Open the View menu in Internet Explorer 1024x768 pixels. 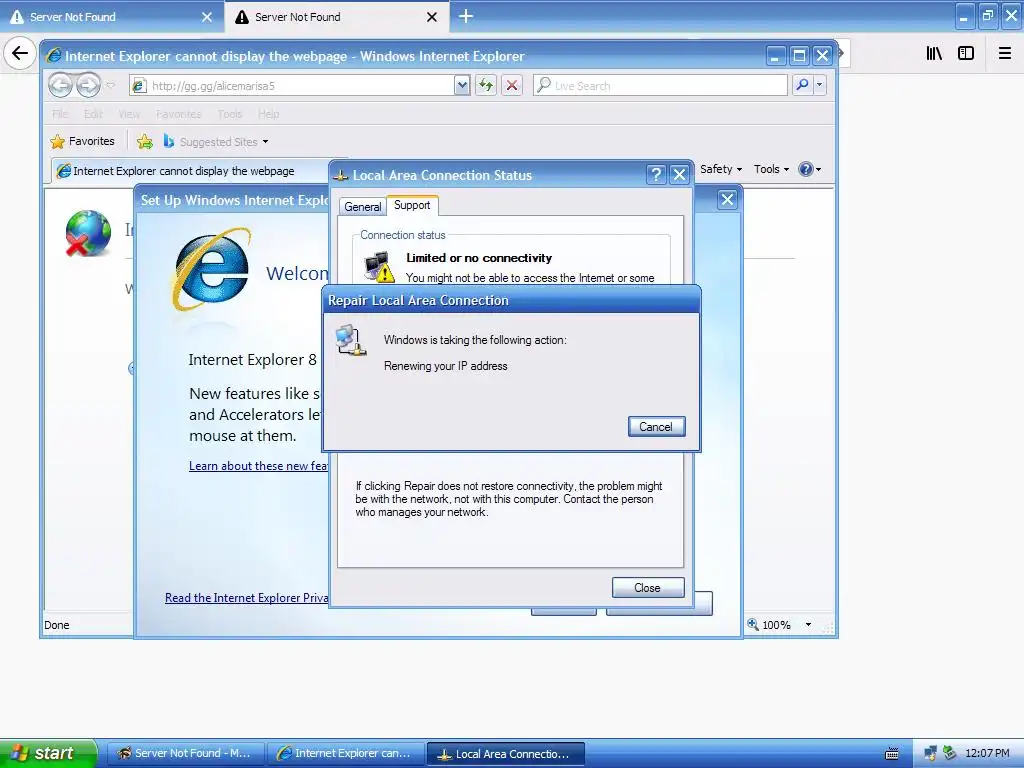pos(129,114)
